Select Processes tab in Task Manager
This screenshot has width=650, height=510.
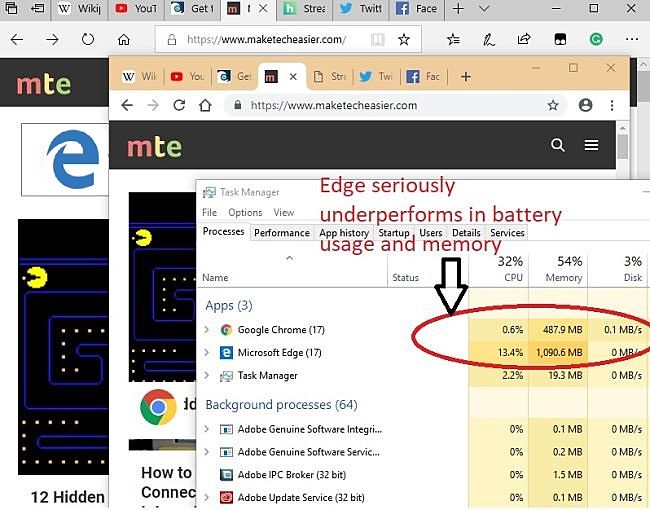pos(223,232)
